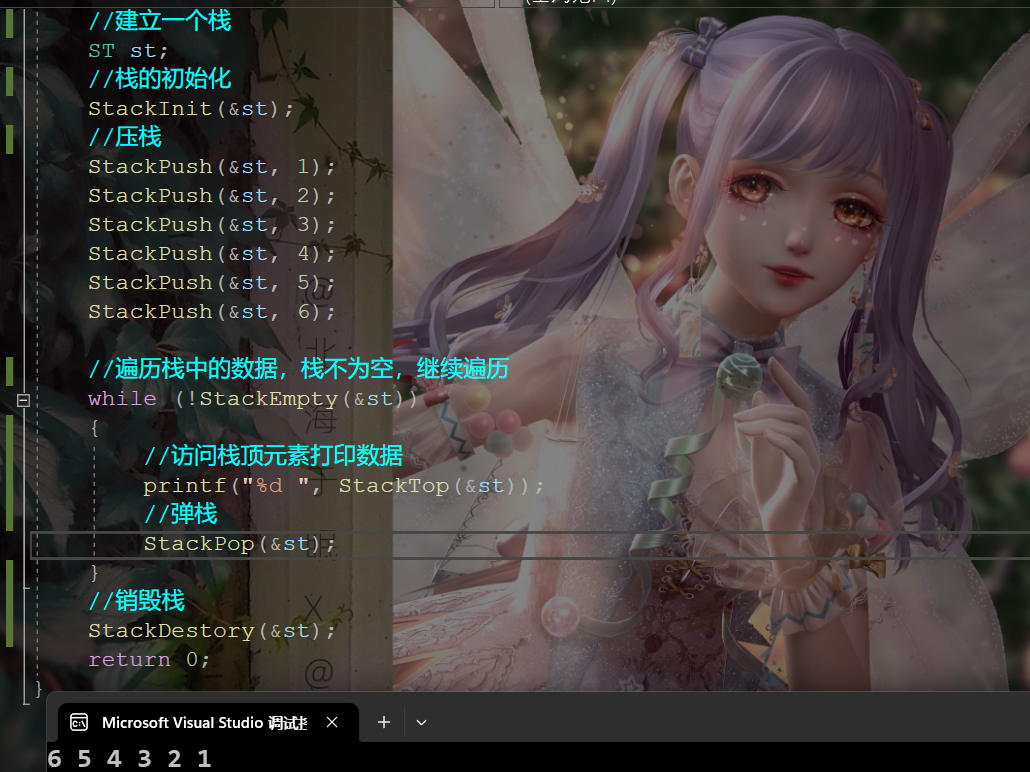The height and width of the screenshot is (772, 1030).
Task: Open a new terminal tab with plus
Action: [384, 722]
